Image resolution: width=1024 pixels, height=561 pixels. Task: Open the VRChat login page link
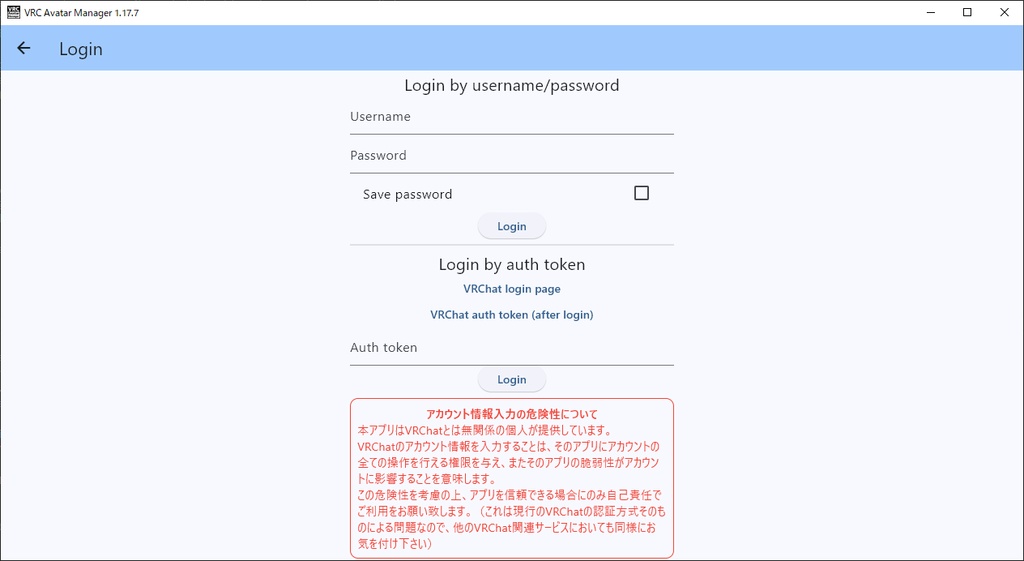point(511,289)
